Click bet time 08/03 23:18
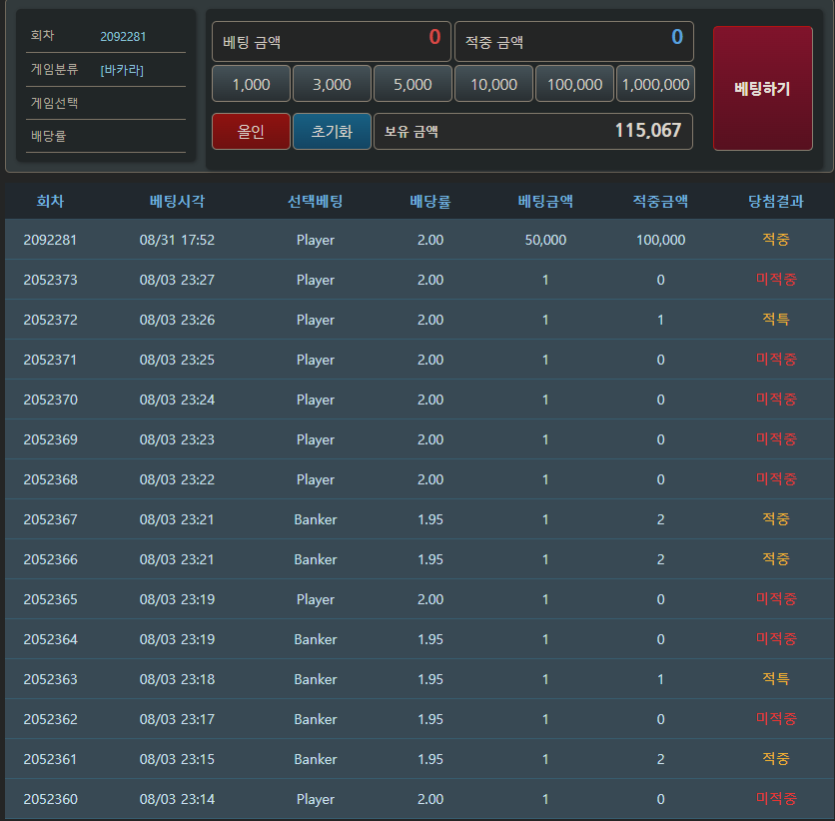The height and width of the screenshot is (821, 835). click(177, 679)
